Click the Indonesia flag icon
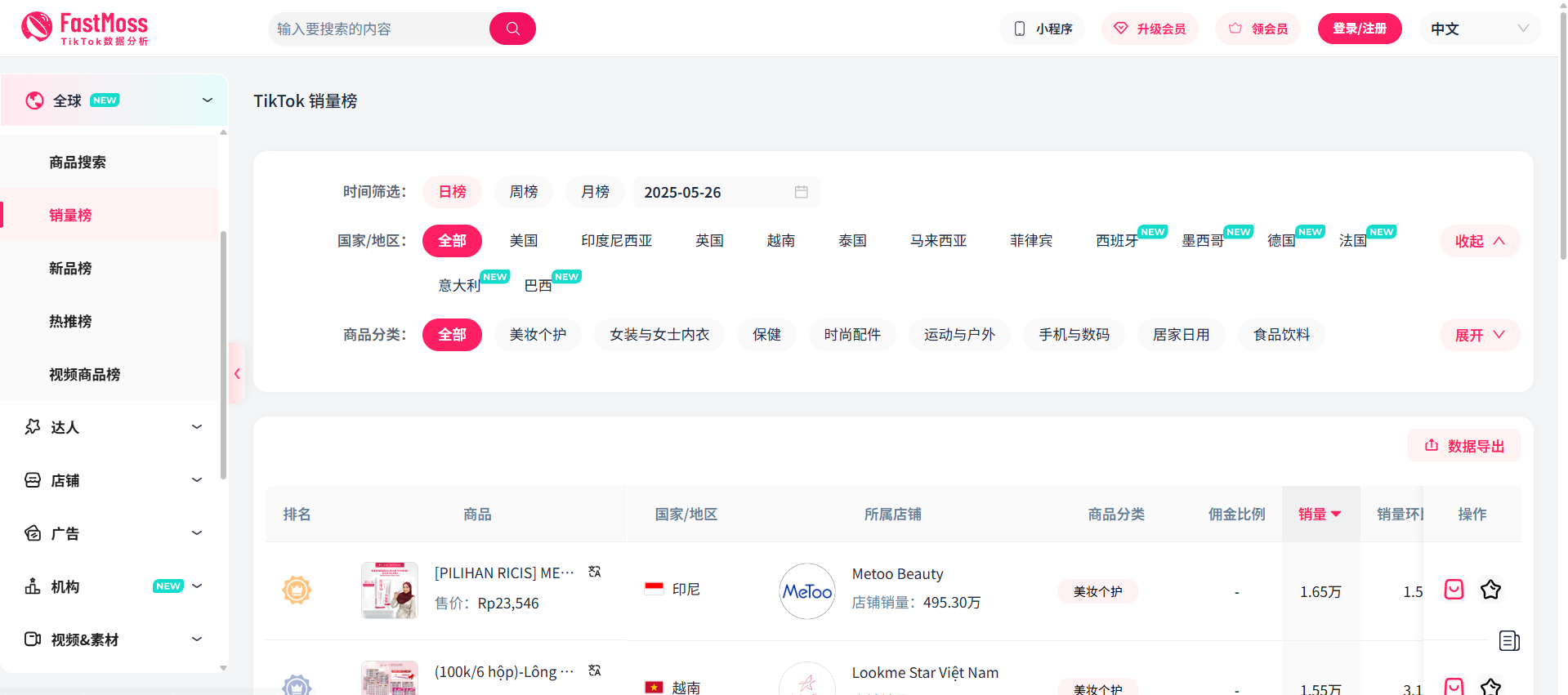This screenshot has height=695, width=1568. (654, 588)
